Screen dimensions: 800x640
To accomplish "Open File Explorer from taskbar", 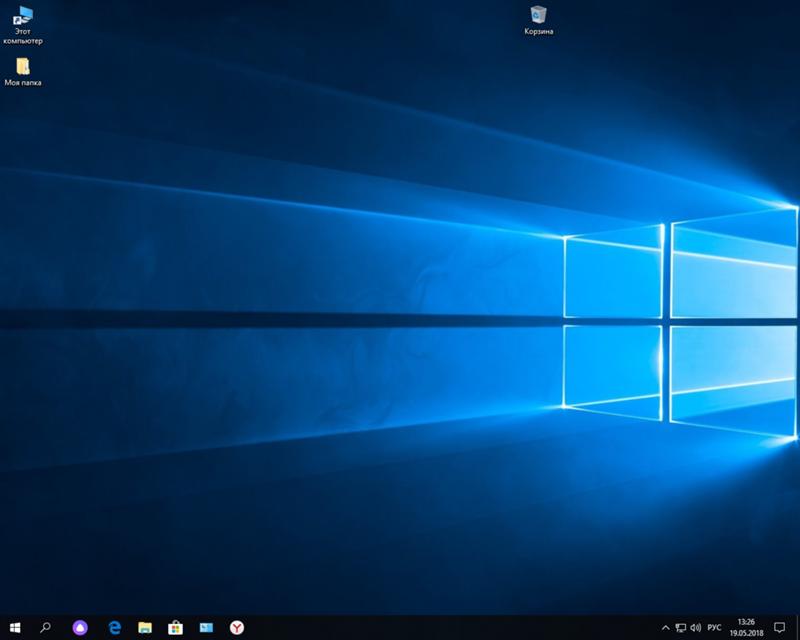I will pos(145,628).
